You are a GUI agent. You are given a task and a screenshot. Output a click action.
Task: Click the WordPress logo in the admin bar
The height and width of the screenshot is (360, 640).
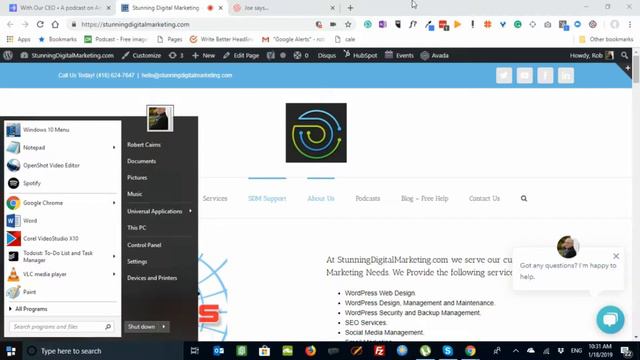click(x=8, y=56)
